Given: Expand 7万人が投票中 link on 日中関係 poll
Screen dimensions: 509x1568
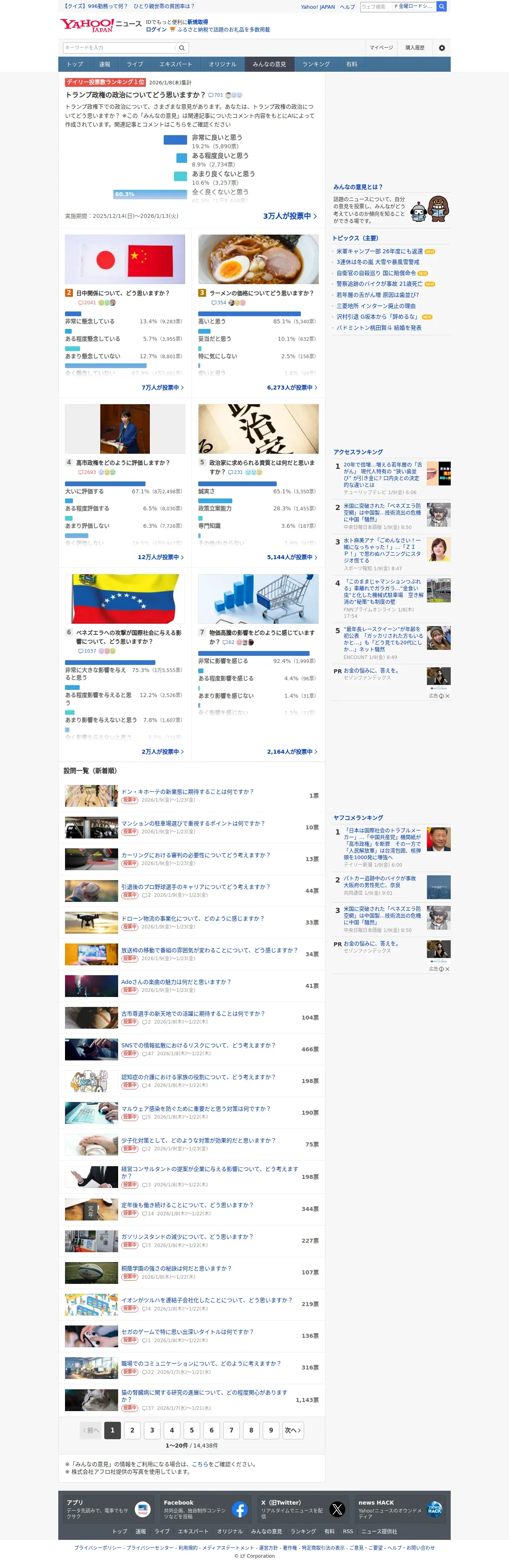Looking at the screenshot, I should click(x=163, y=388).
